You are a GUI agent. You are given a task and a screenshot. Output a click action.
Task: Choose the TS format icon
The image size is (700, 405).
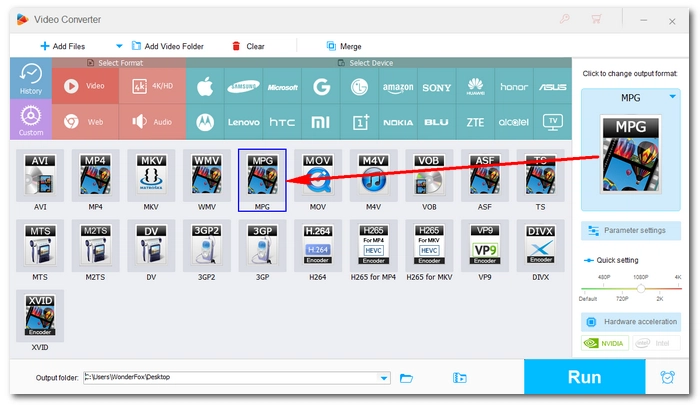click(540, 175)
